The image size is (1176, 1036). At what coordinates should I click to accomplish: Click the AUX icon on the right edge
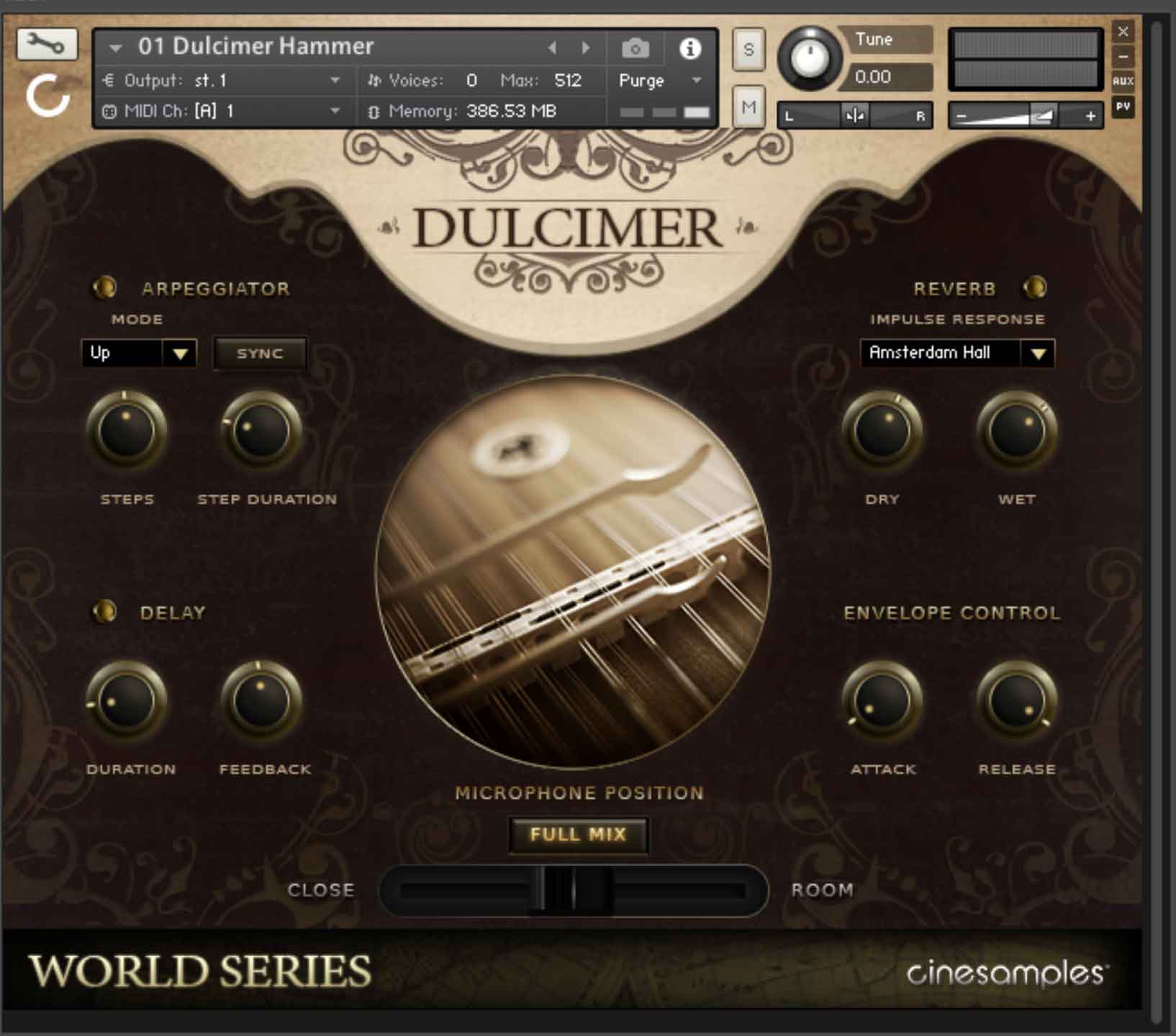(1121, 81)
